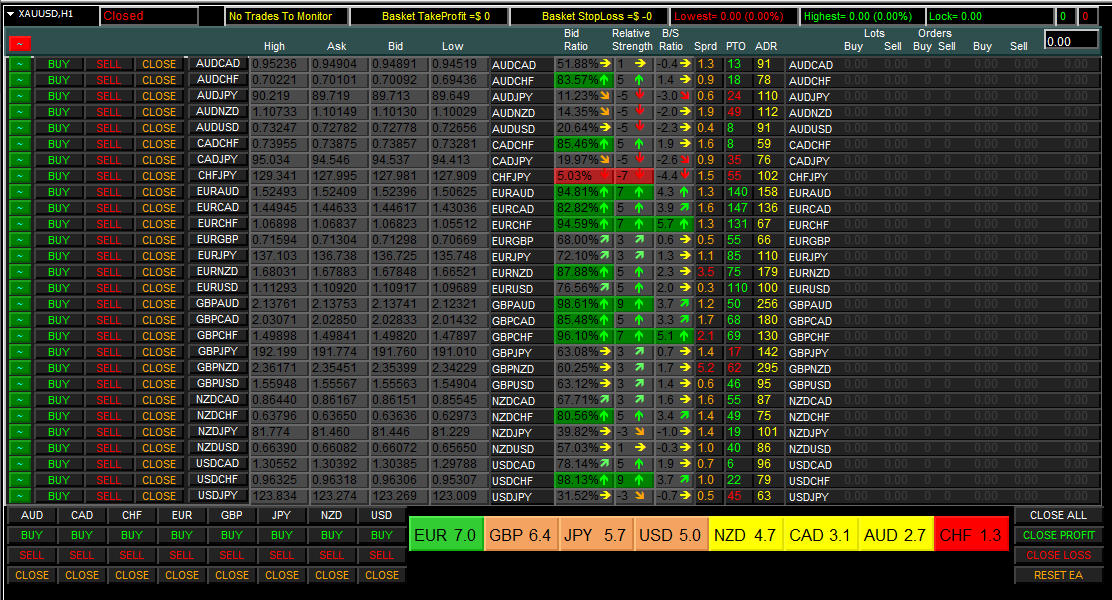Click CLOSE for the EURUSD pair row
The image size is (1112, 600).
click(x=159, y=288)
